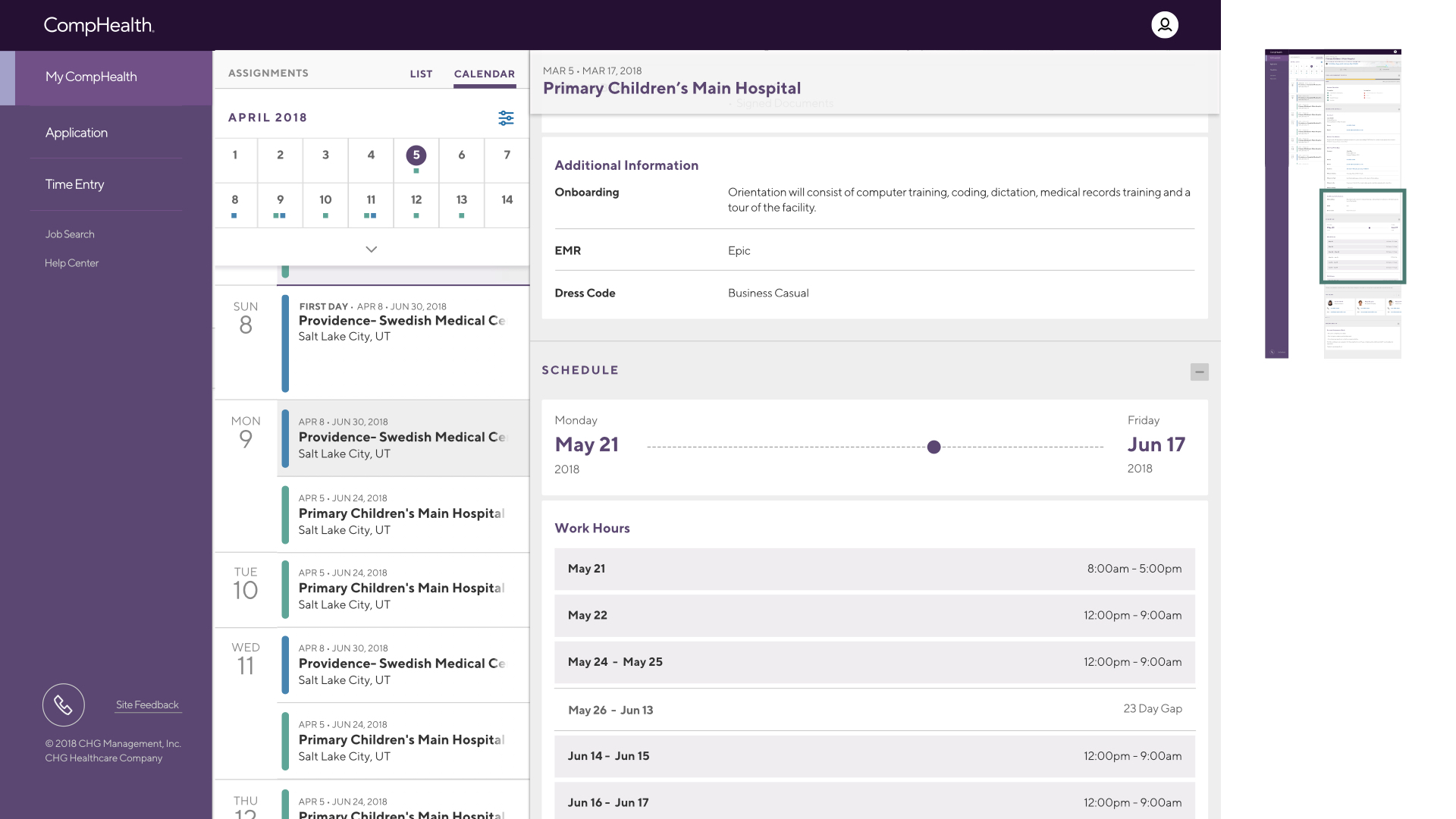The height and width of the screenshot is (819, 1456).
Task: Collapse the Schedule section
Action: tap(1200, 372)
